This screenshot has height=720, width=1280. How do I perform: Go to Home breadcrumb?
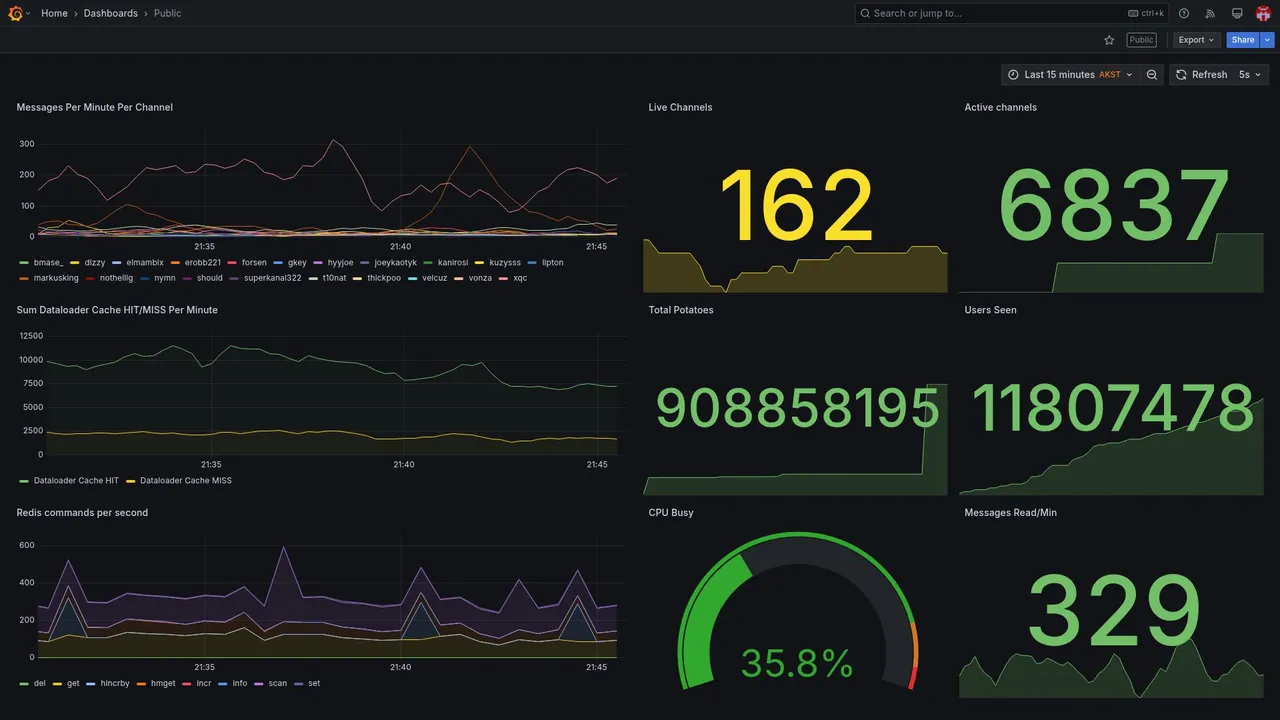[54, 13]
